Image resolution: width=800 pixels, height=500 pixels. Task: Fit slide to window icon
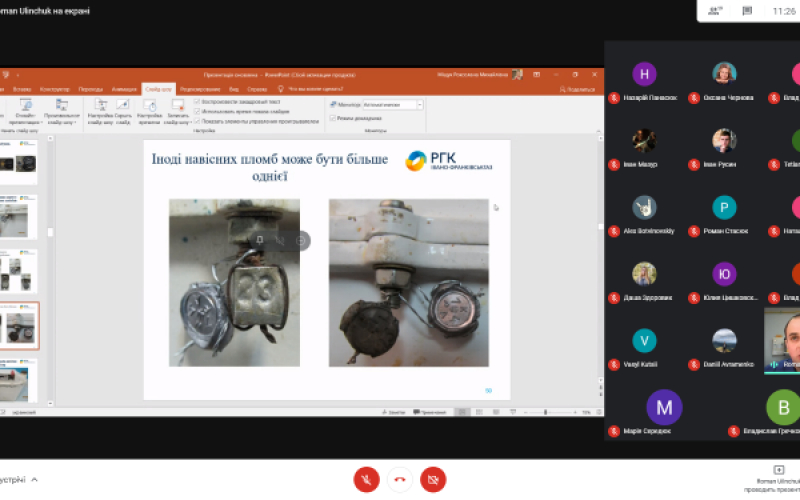point(599,412)
